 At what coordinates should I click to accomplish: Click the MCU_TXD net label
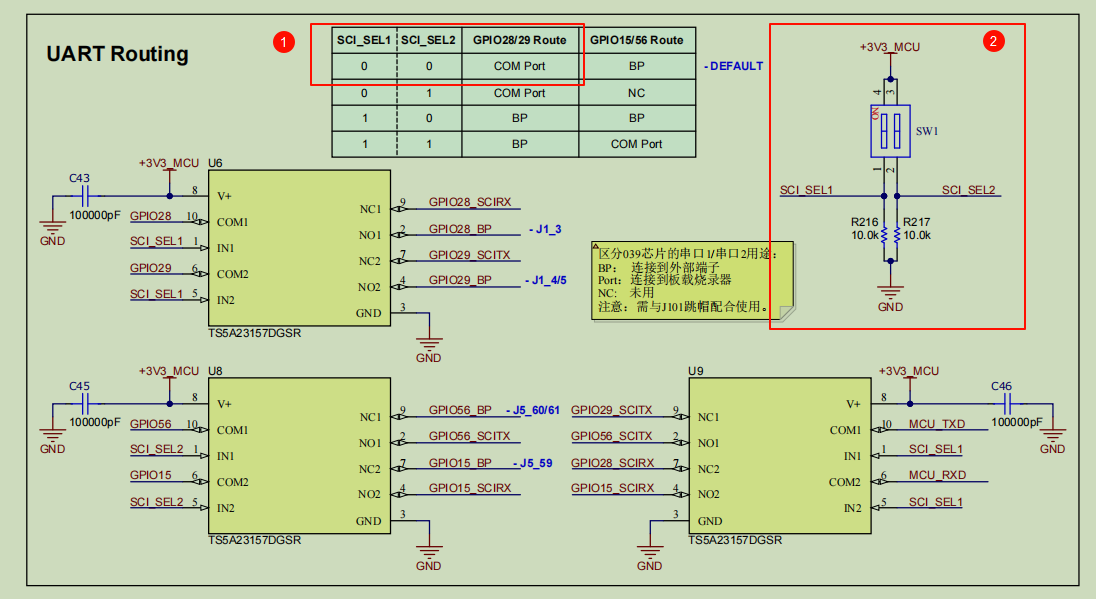(936, 424)
